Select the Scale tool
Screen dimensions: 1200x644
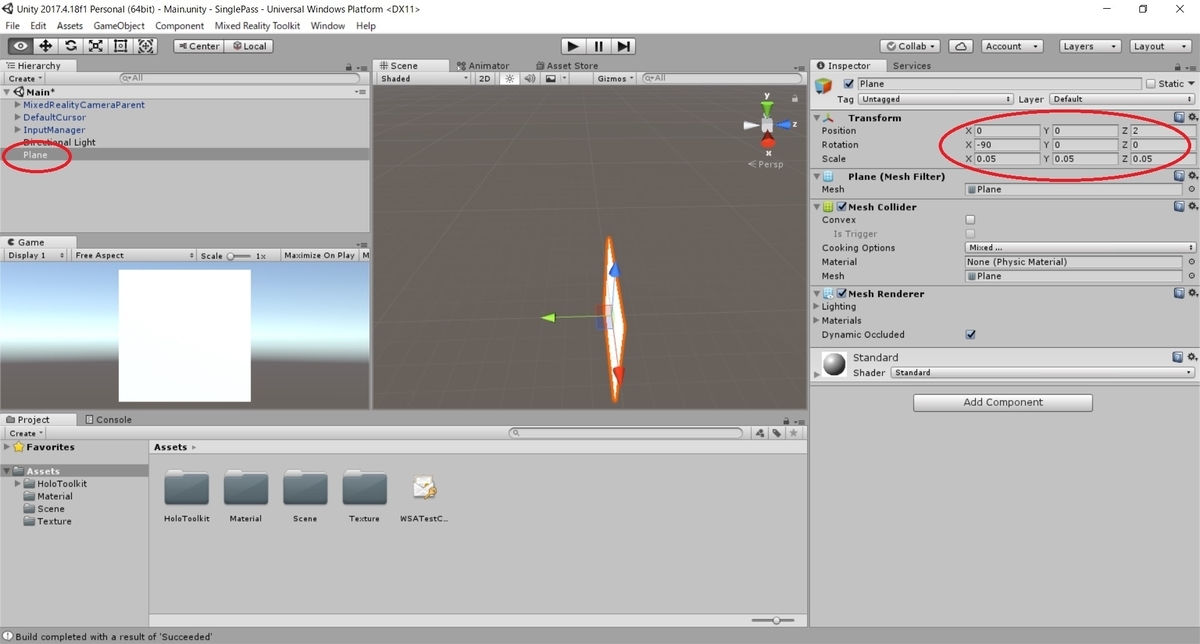click(96, 46)
